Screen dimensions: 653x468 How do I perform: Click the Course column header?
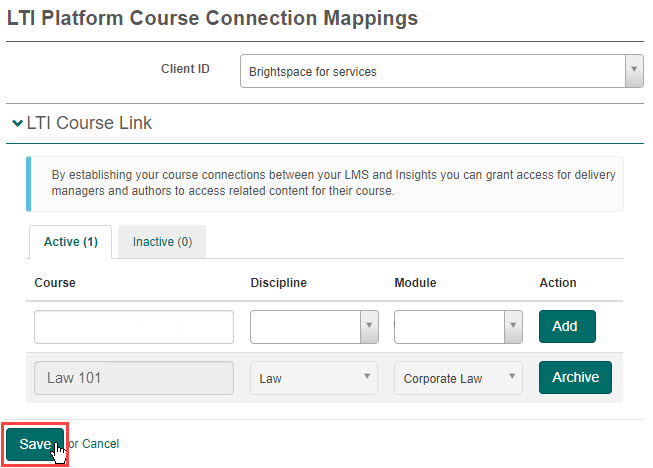[55, 283]
